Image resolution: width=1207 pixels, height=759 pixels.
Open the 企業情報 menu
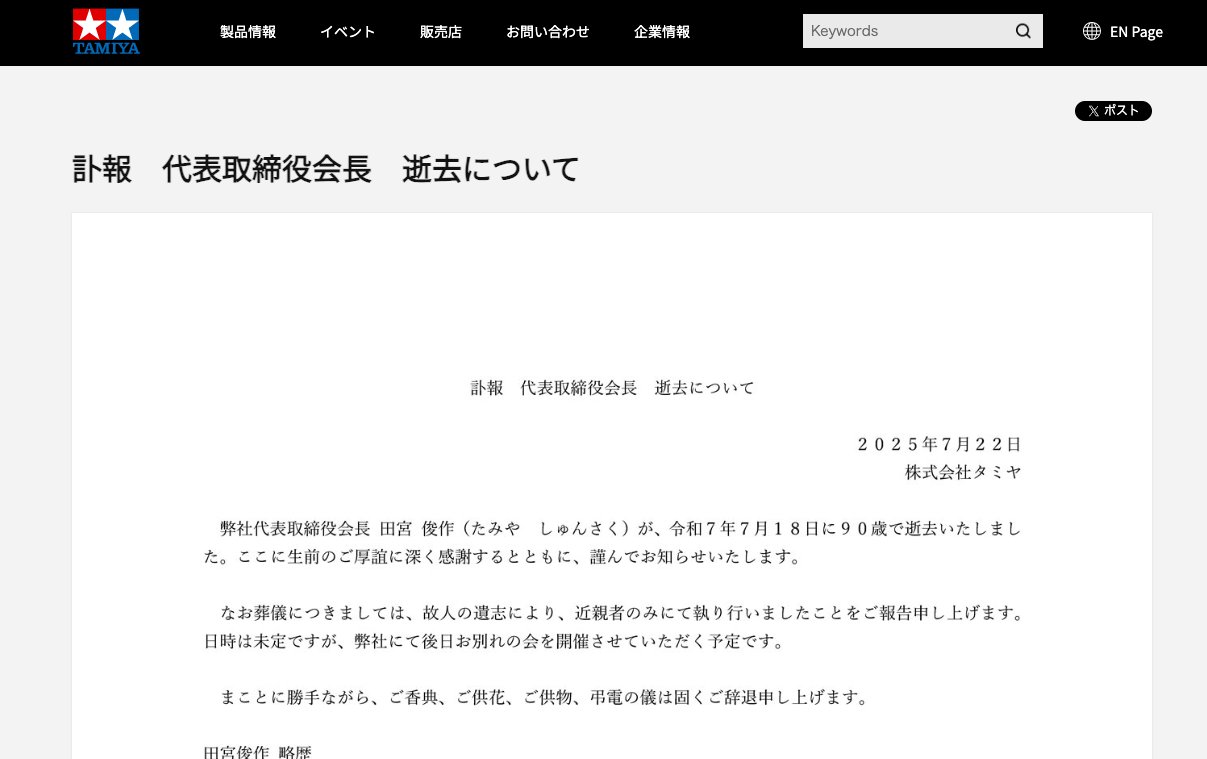coord(662,32)
